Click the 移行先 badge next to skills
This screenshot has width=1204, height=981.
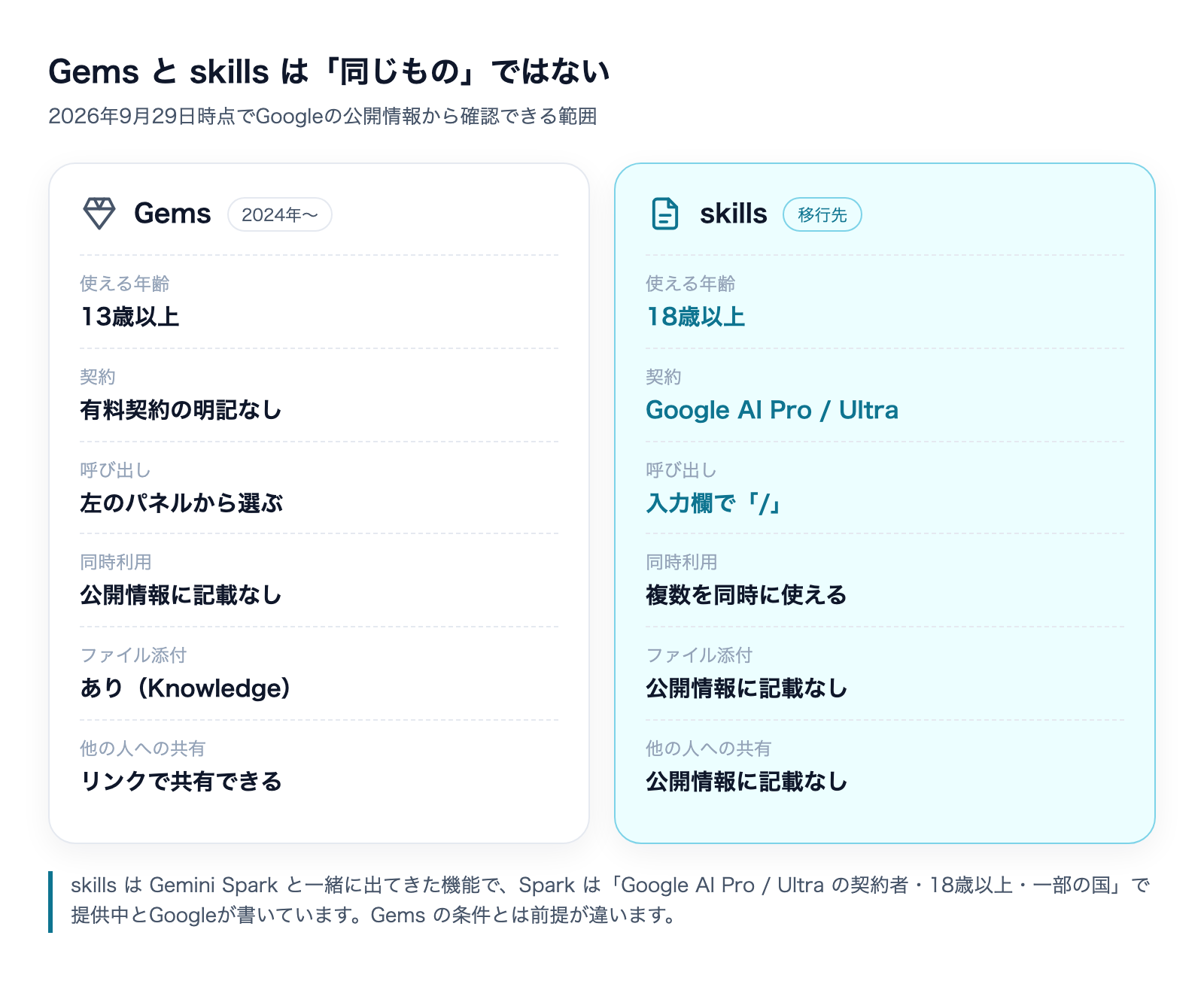coord(822,214)
